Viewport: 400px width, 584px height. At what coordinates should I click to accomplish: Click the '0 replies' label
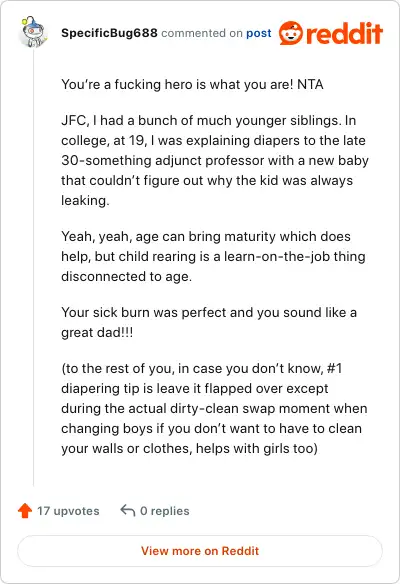(165, 511)
